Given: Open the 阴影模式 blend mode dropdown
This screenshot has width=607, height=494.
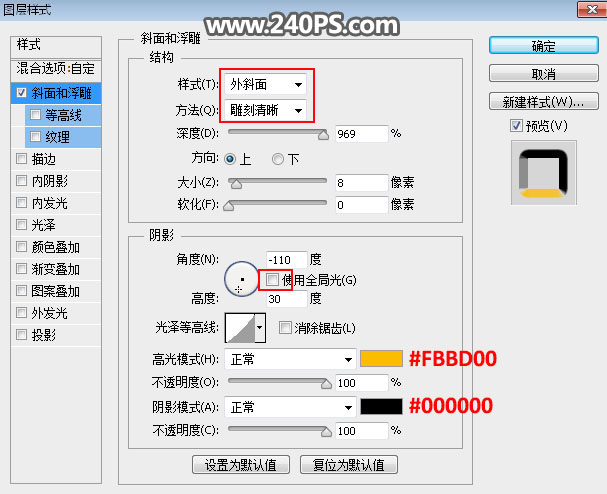Looking at the screenshot, I should tap(290, 407).
